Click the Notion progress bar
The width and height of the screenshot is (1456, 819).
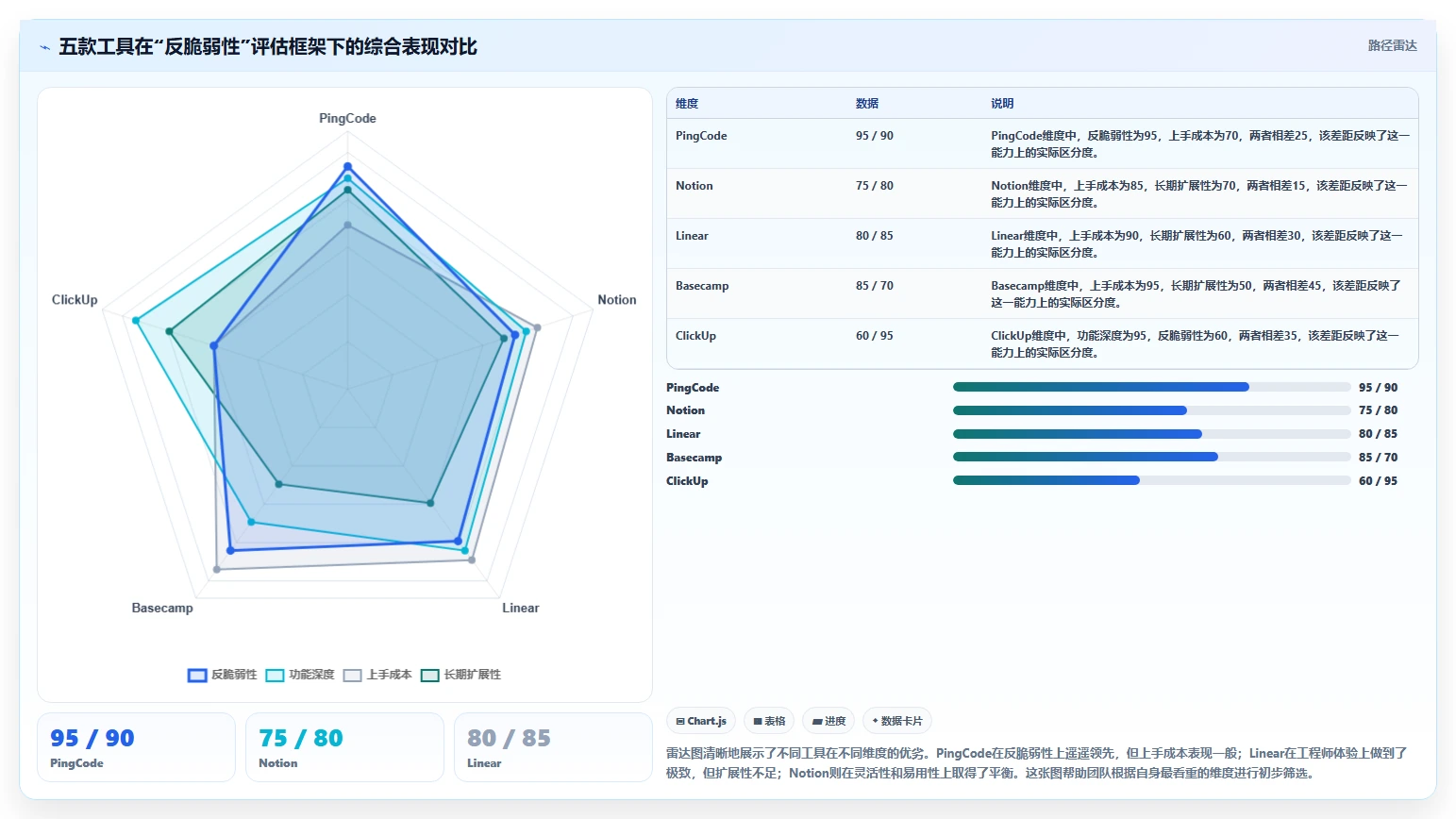pyautogui.click(x=1151, y=410)
